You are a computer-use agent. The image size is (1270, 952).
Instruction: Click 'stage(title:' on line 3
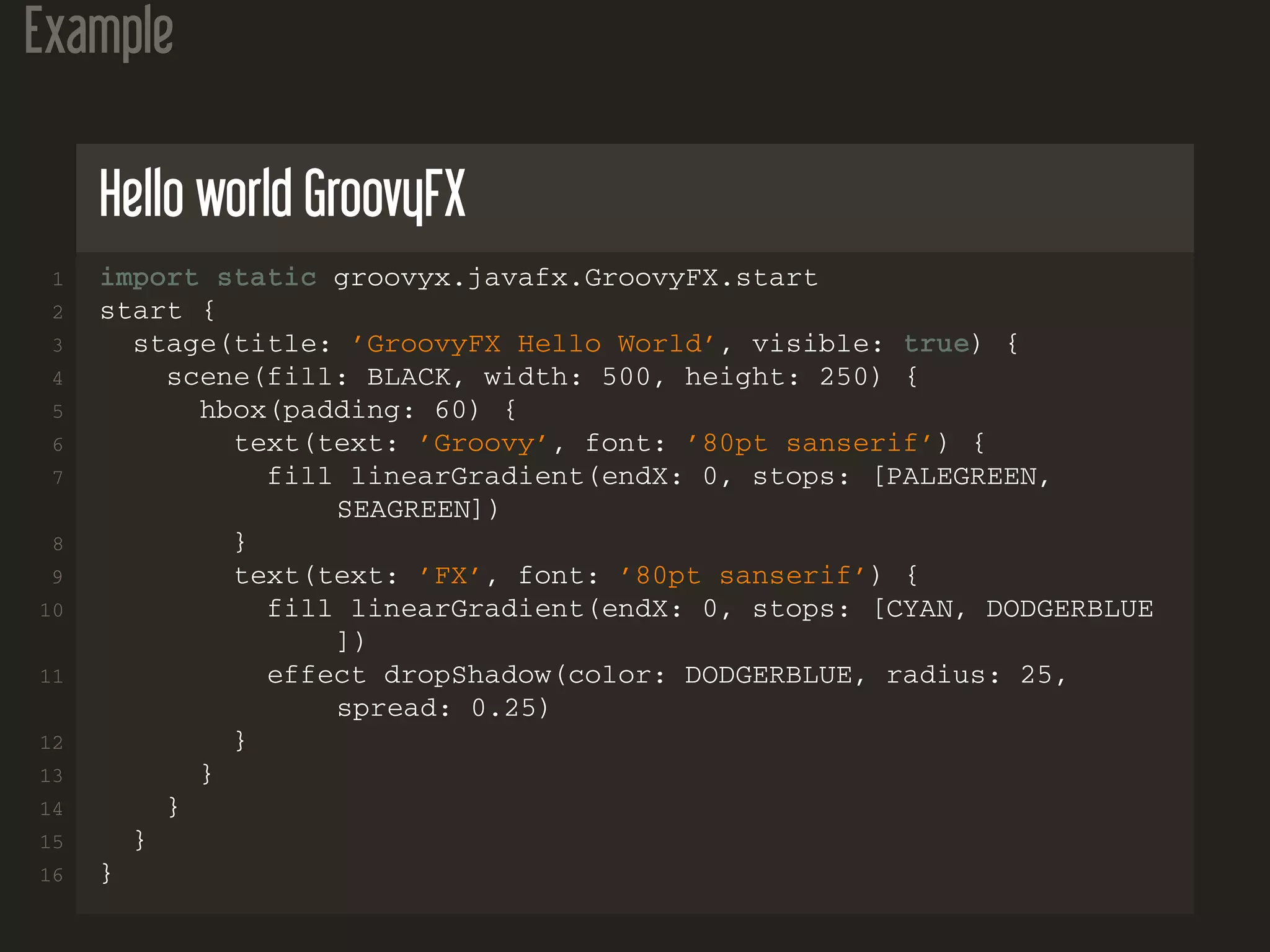[x=233, y=344]
